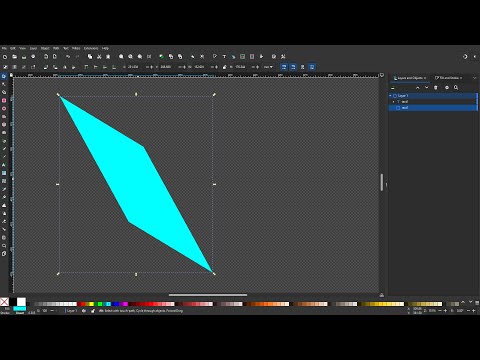Open the Object menu
This screenshot has height=360, width=480.
point(45,48)
